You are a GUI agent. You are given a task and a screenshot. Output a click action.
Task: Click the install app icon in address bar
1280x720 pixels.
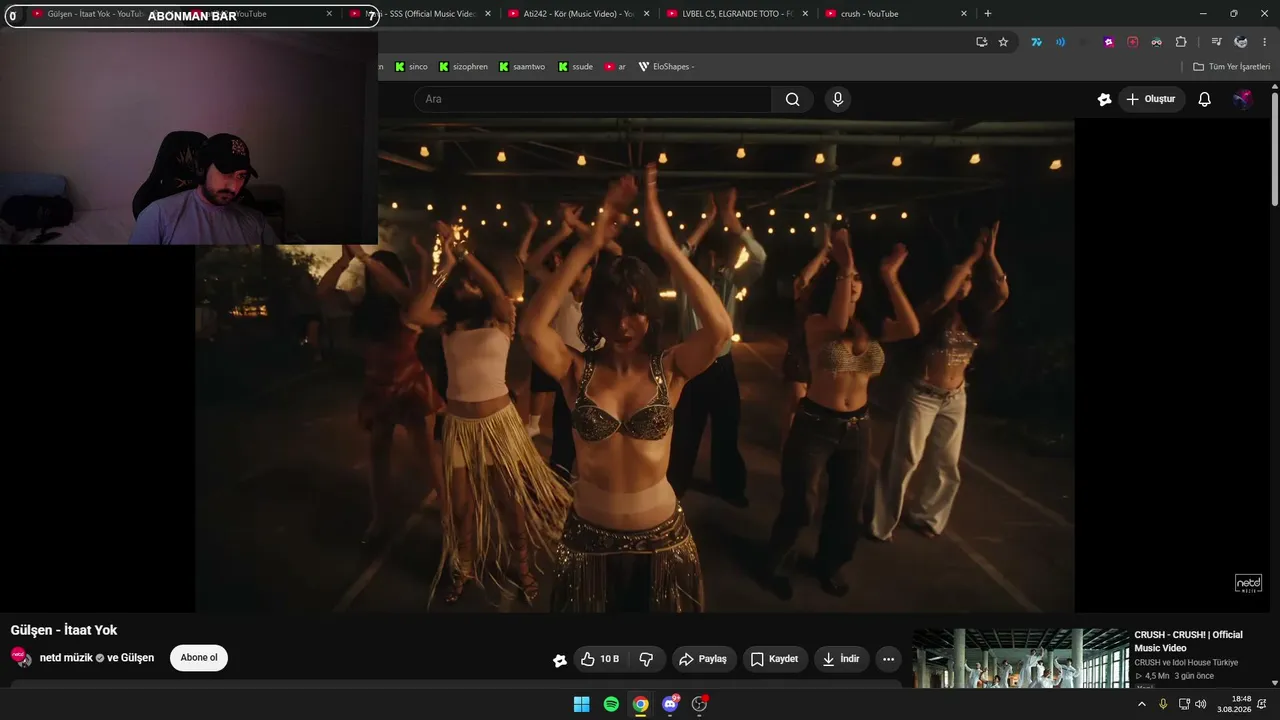pyautogui.click(x=981, y=42)
